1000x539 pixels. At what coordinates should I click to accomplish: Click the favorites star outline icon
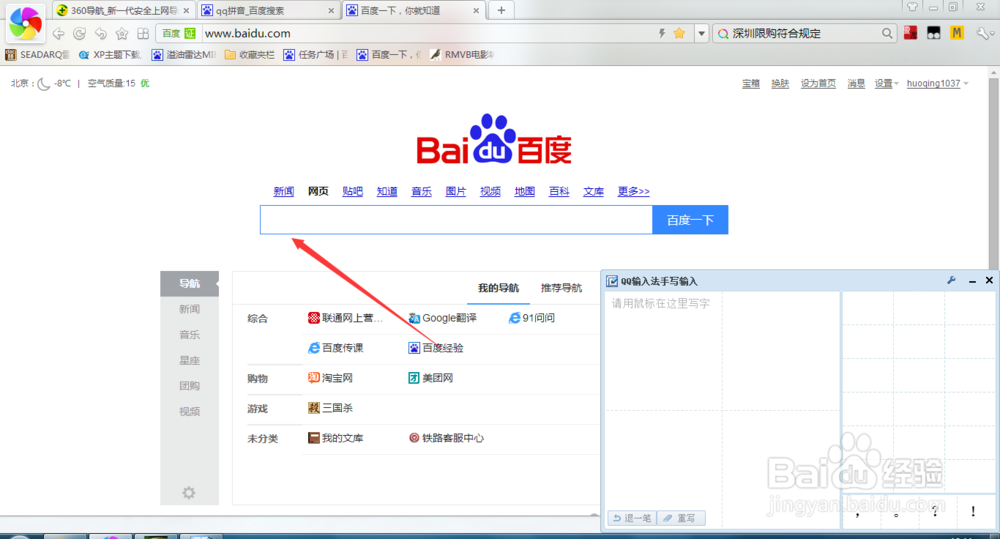tap(122, 34)
